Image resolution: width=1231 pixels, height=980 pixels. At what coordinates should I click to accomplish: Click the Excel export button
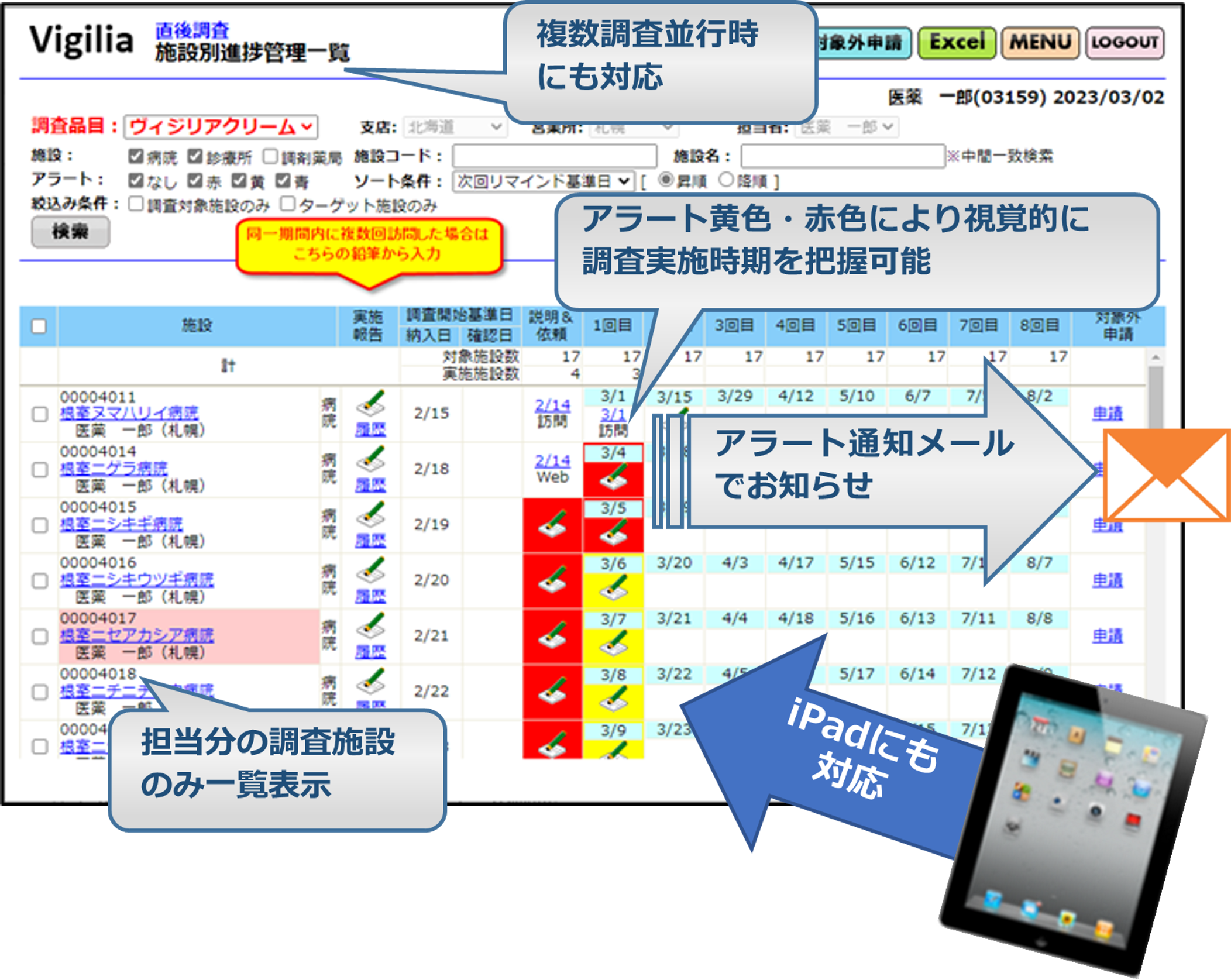pos(957,42)
